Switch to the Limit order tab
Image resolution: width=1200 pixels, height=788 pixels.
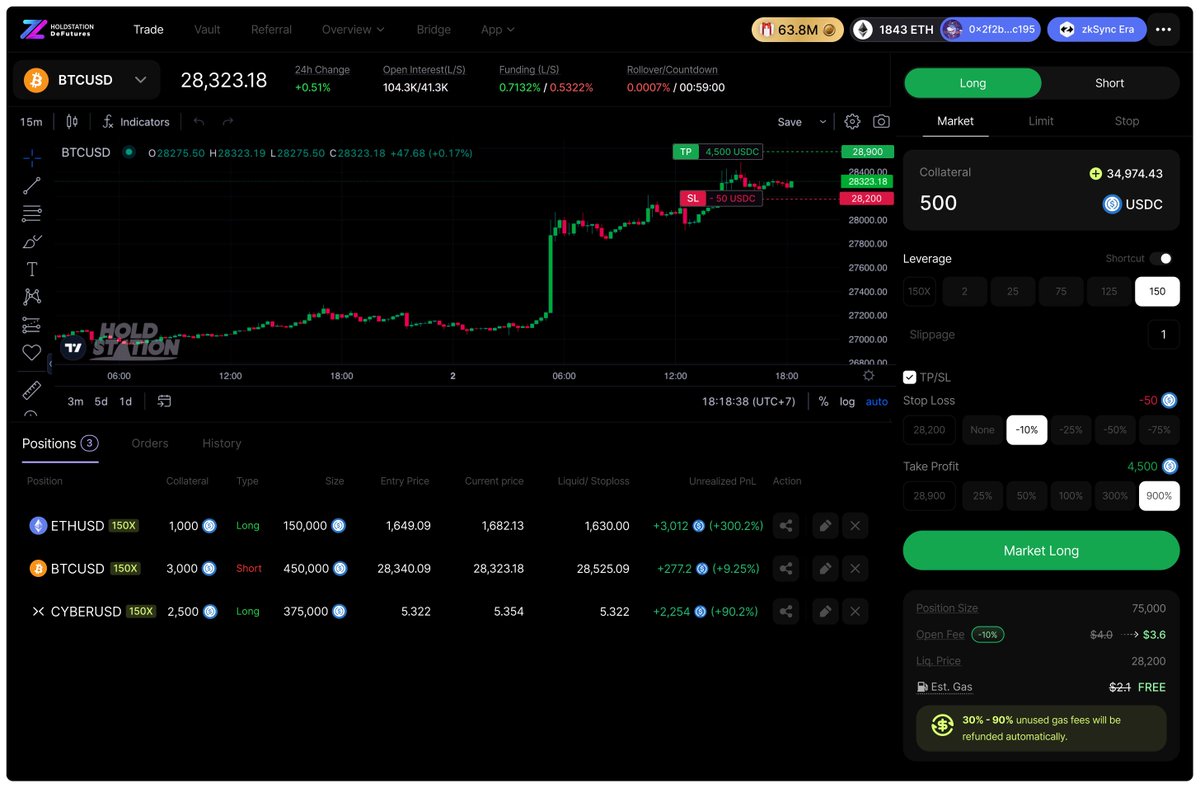[1040, 120]
